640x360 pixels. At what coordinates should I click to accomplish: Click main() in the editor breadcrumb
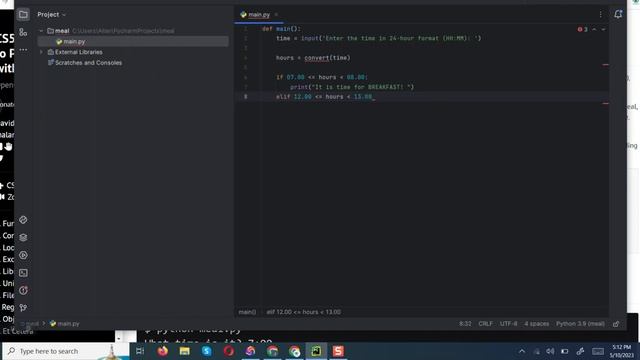247,312
